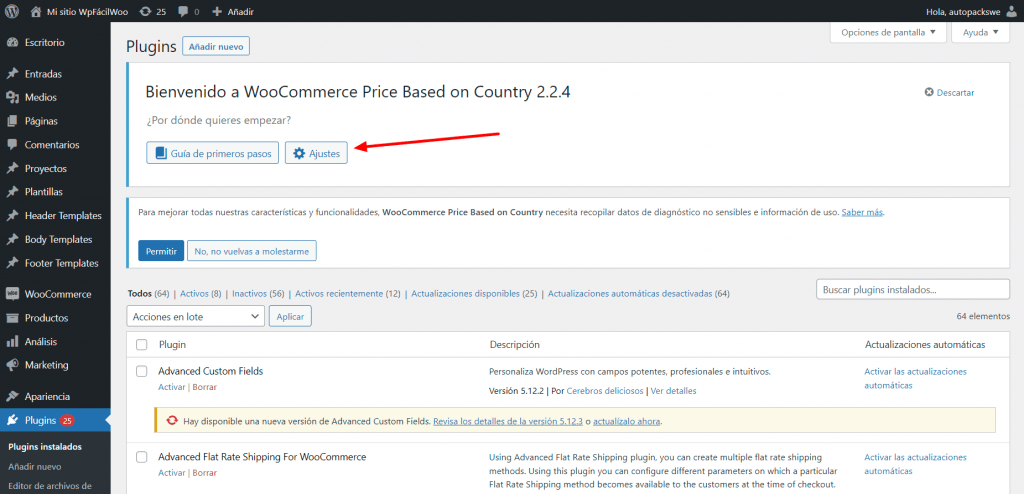Click the plus Añadir icon in the admin bar

[217, 12]
